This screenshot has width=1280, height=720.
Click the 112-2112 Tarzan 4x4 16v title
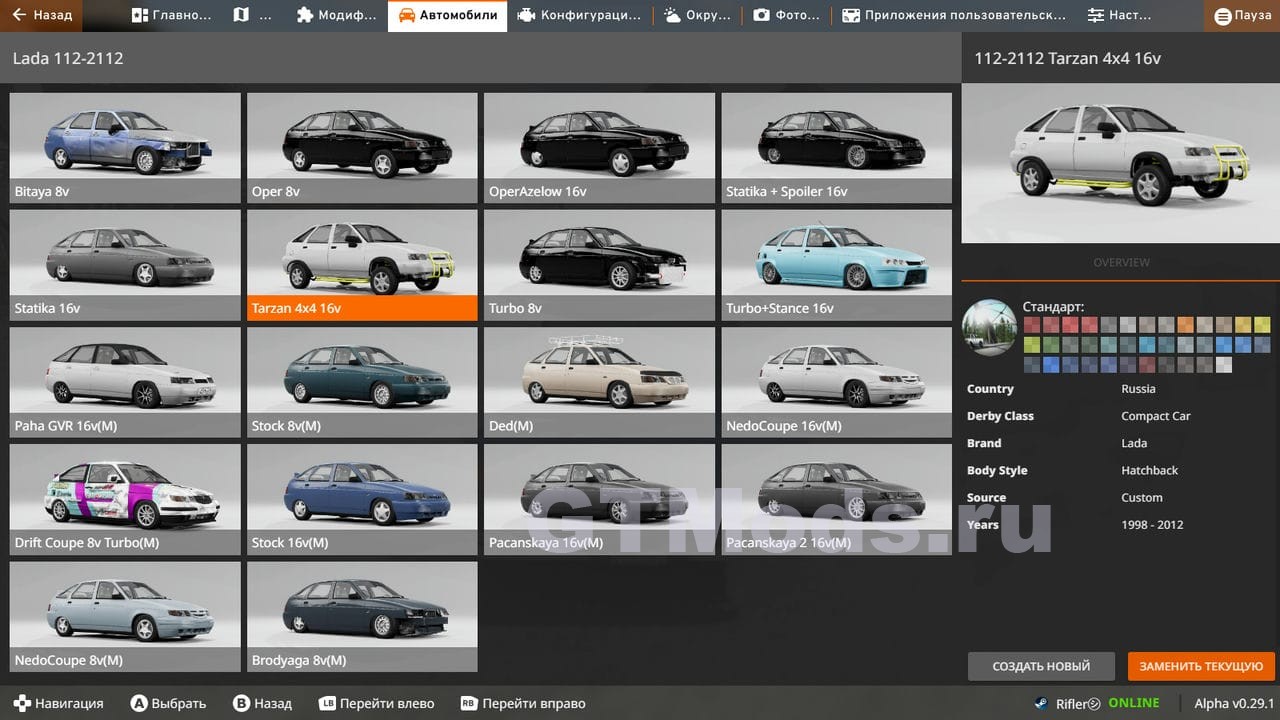click(1067, 58)
